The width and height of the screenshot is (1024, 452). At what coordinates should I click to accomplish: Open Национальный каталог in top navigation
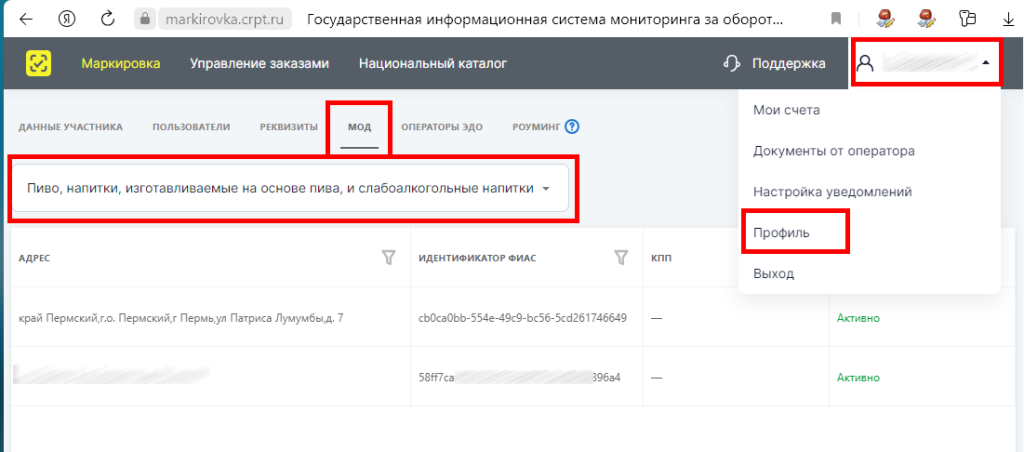click(433, 63)
